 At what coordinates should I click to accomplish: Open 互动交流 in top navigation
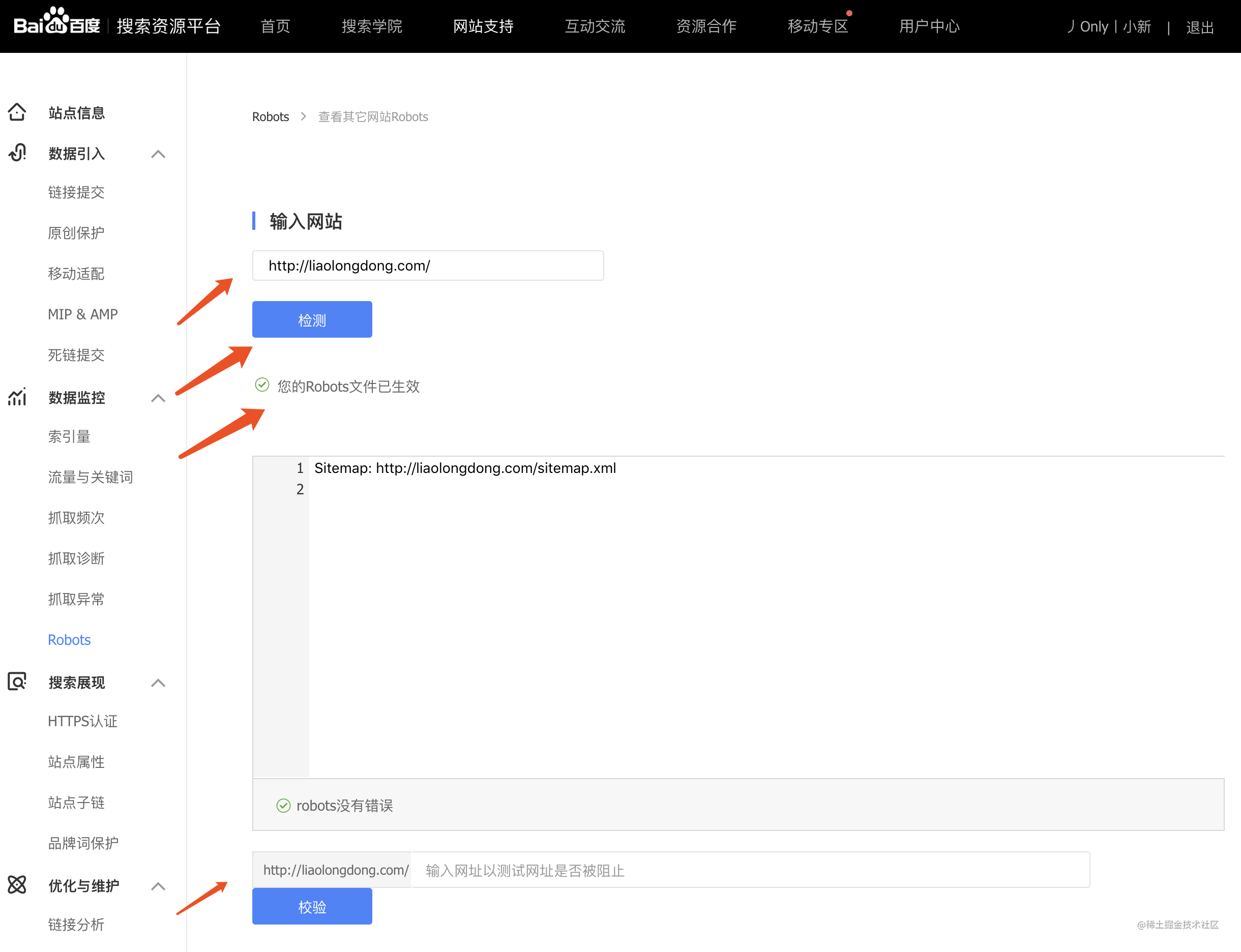(x=595, y=26)
